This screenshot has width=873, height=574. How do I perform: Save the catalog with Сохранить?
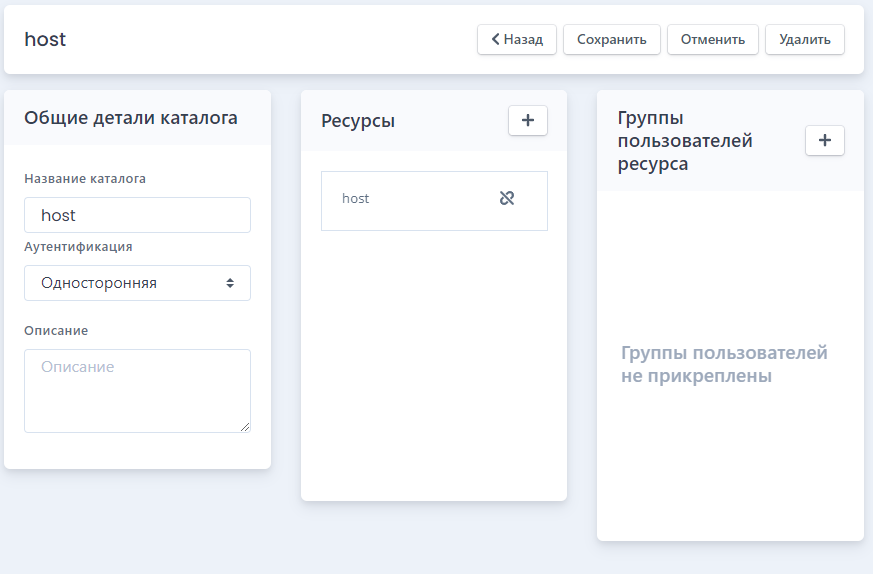click(x=611, y=40)
